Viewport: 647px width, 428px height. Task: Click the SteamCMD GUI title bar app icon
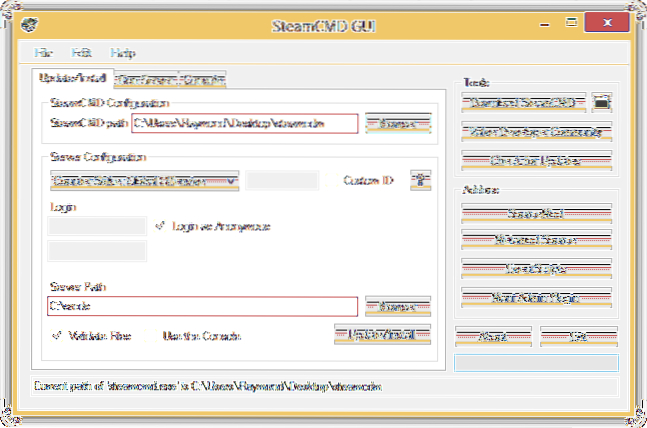pyautogui.click(x=29, y=25)
